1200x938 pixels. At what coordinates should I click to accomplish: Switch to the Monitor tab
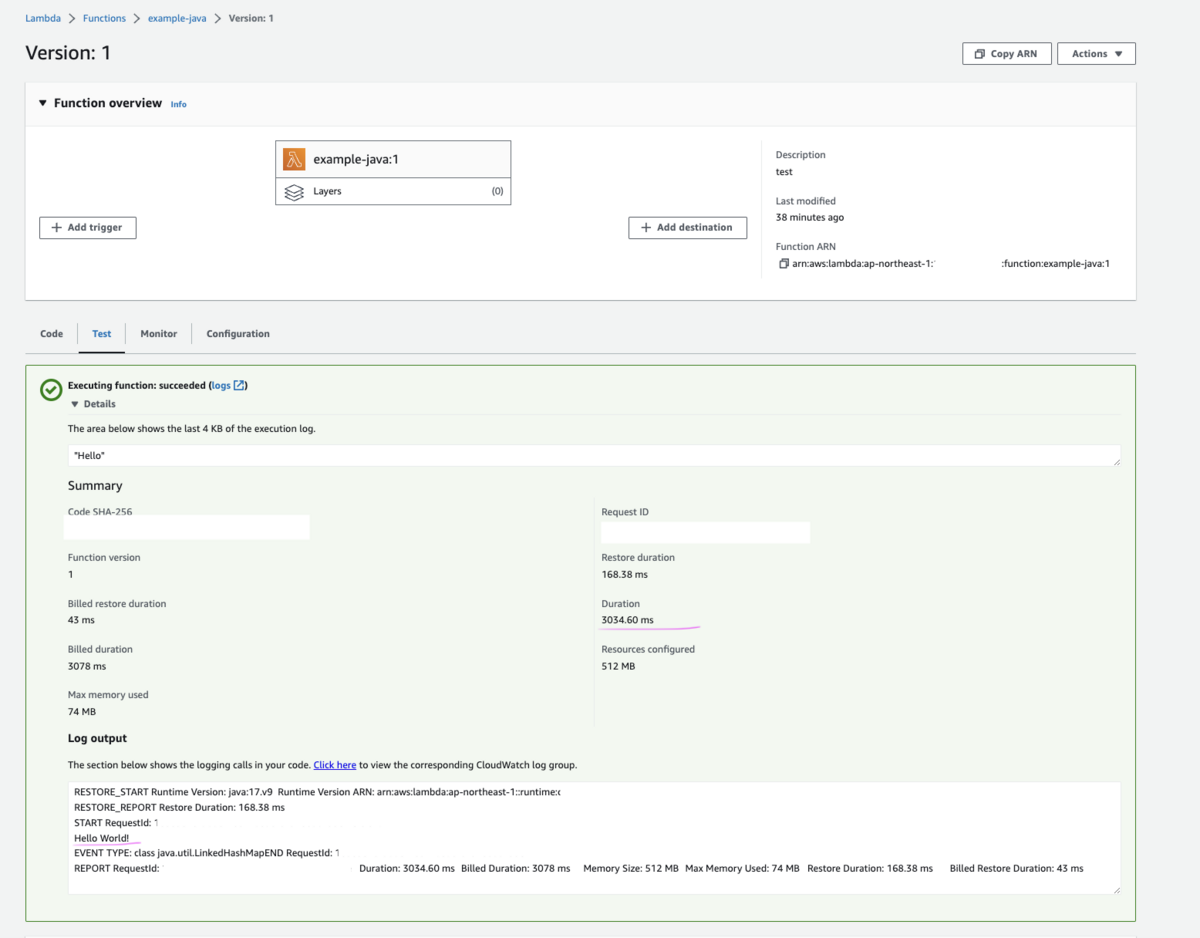(159, 334)
